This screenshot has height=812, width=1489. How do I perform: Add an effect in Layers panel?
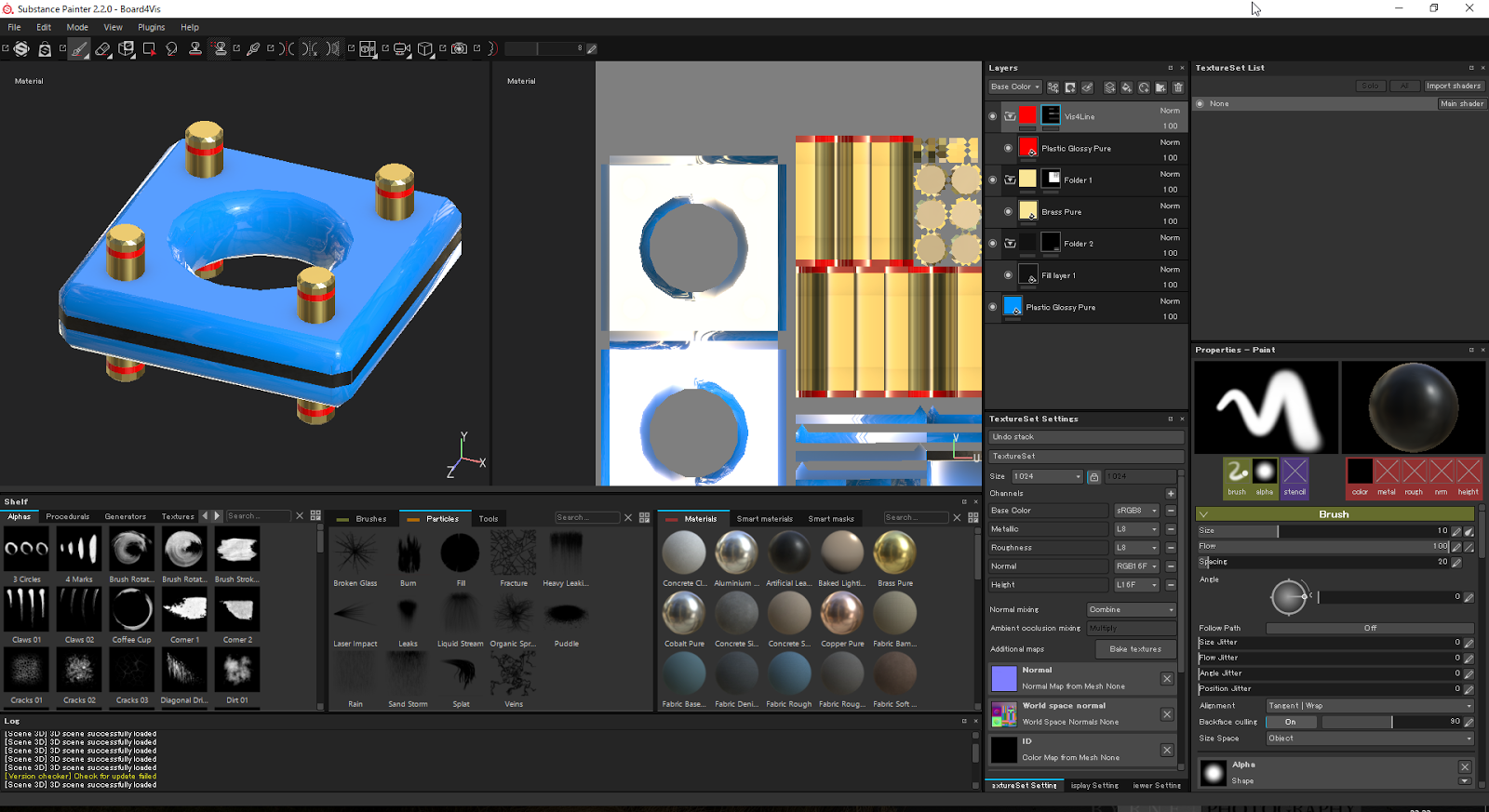pyautogui.click(x=1053, y=87)
